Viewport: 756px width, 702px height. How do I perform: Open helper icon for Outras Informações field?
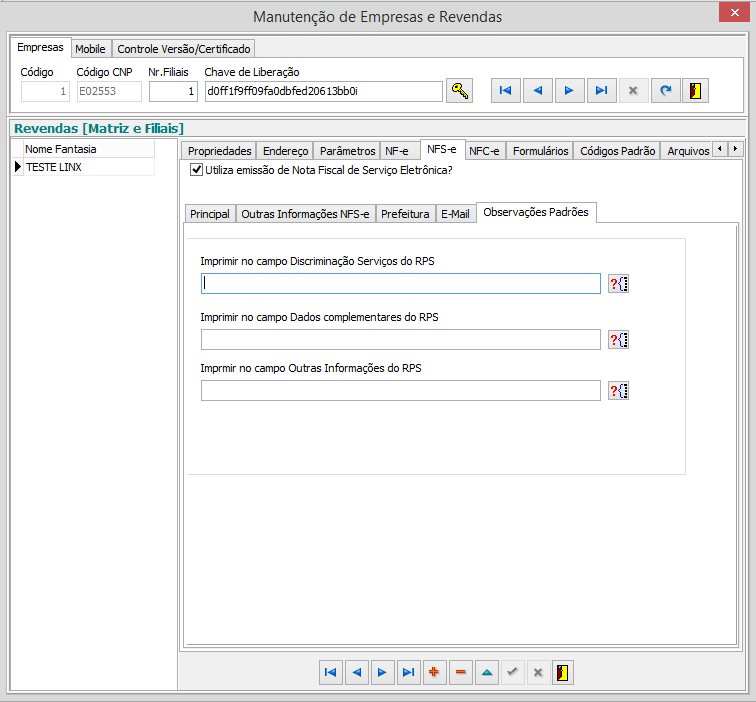click(618, 391)
